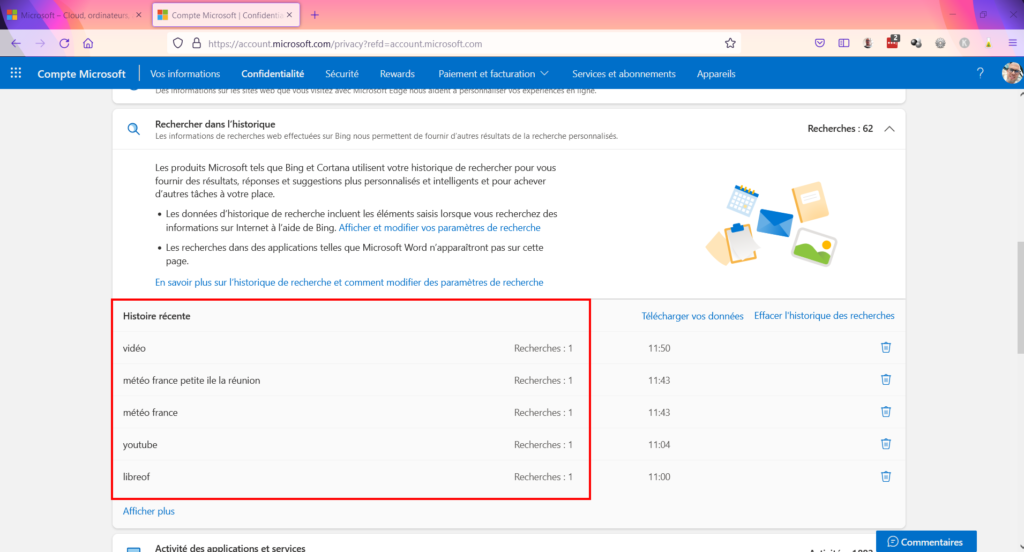Click the 11:50 timestamp

(x=659, y=348)
